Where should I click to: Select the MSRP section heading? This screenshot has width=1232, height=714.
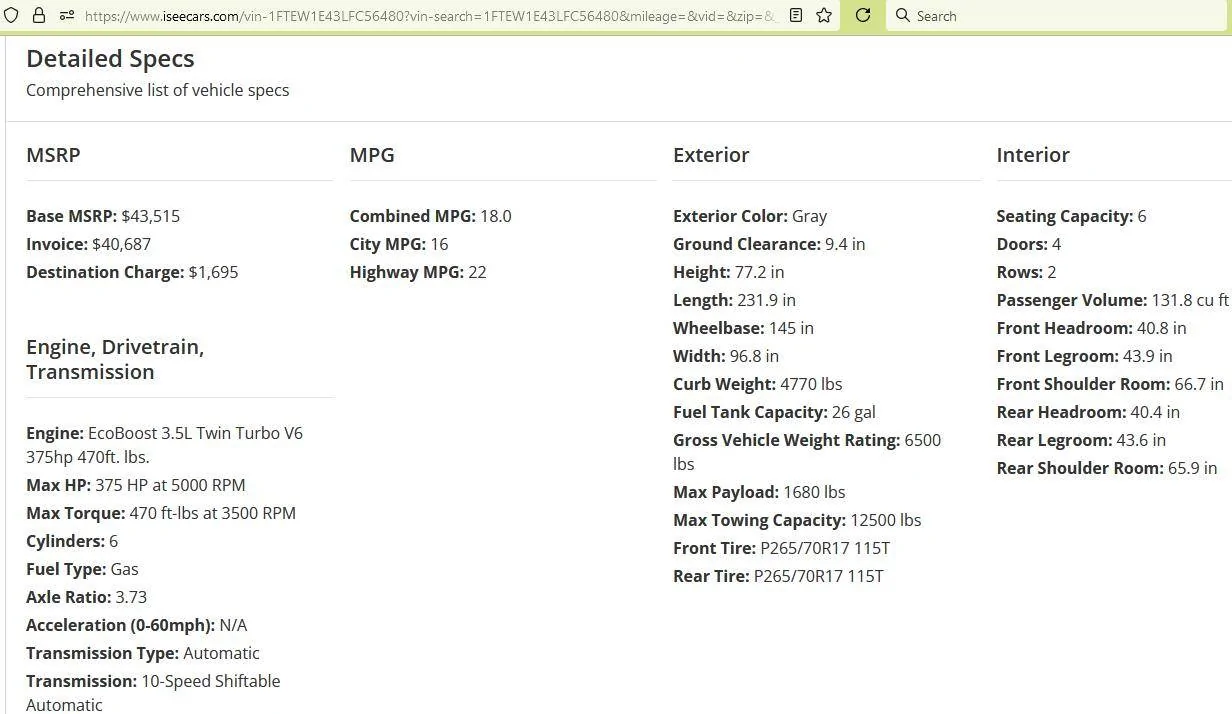(53, 155)
